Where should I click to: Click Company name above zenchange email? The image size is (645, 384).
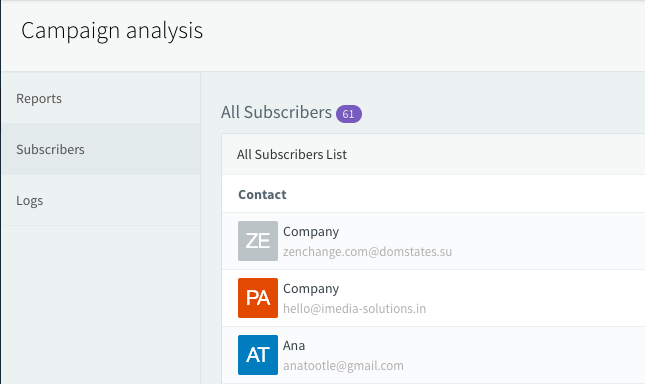click(311, 232)
